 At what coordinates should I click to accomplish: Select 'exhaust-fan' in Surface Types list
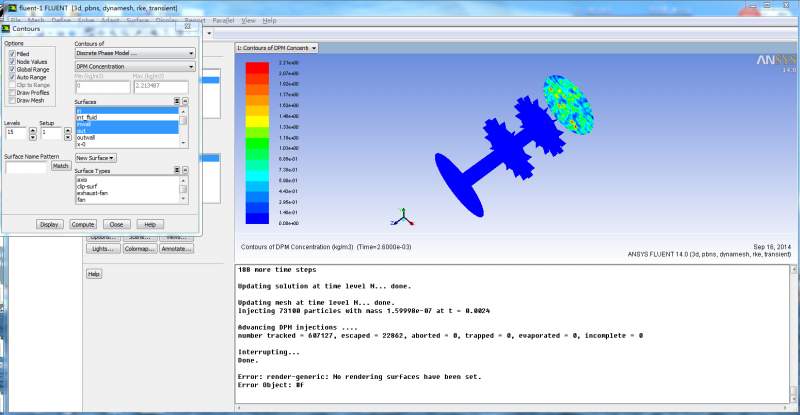coord(127,193)
